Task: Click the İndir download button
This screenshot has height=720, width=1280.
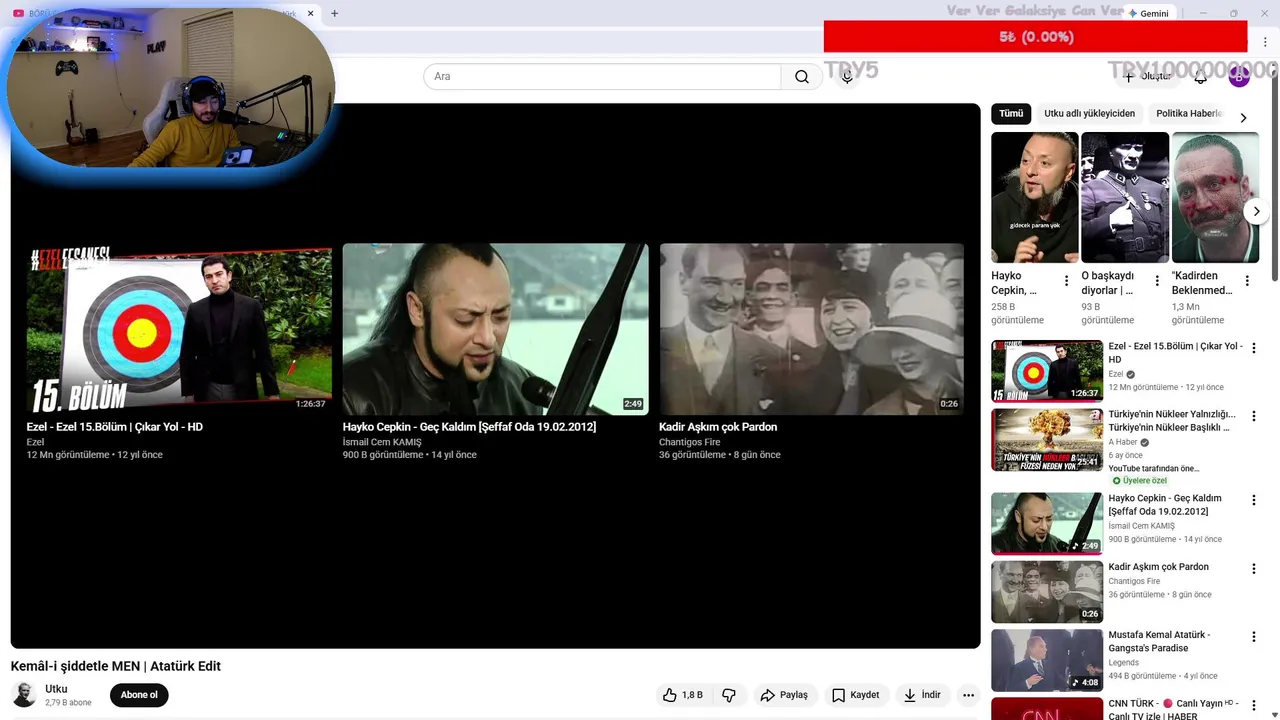Action: point(922,695)
